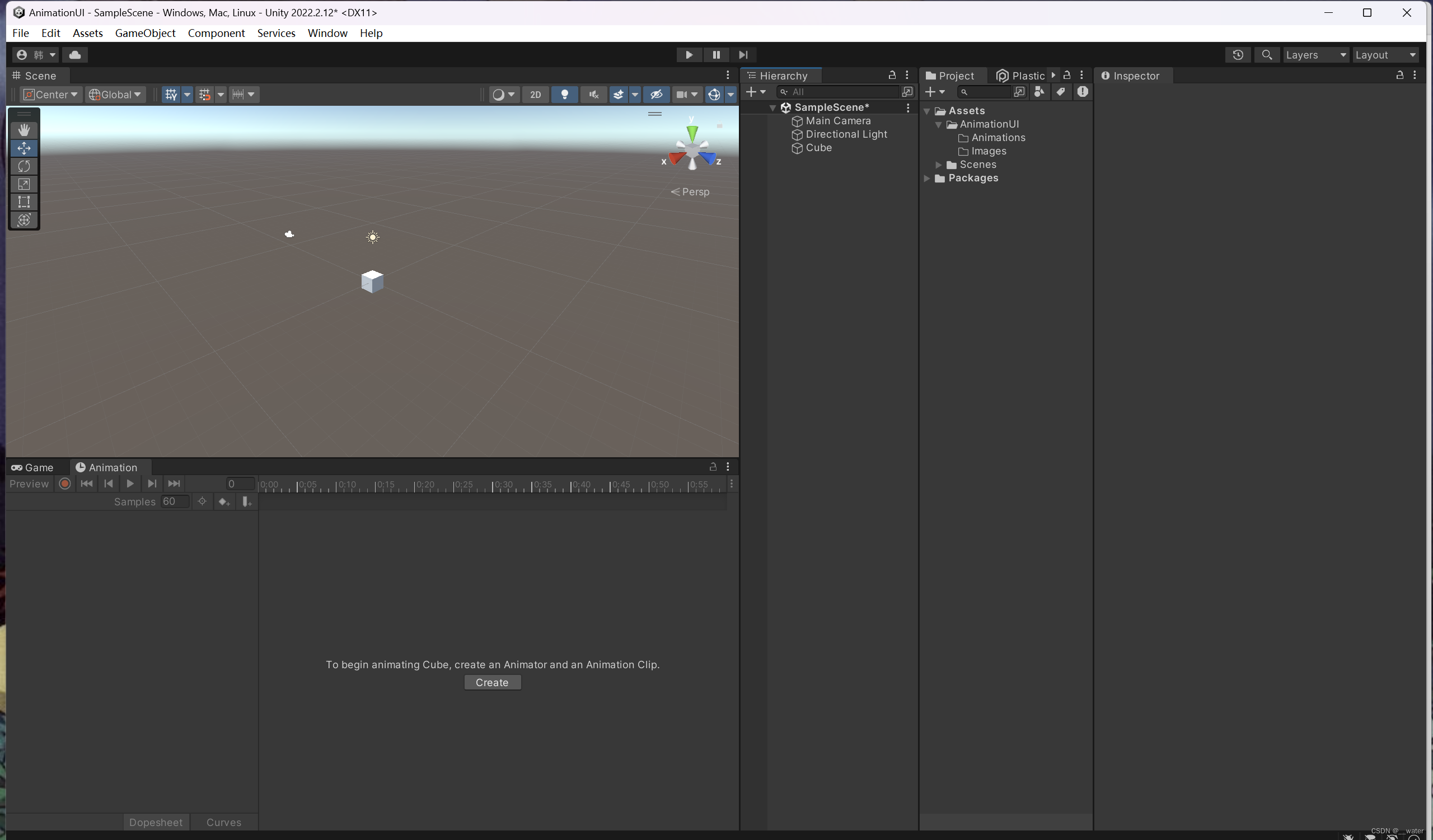Expand the Packages folder
This screenshot has width=1433, height=840.
point(927,179)
